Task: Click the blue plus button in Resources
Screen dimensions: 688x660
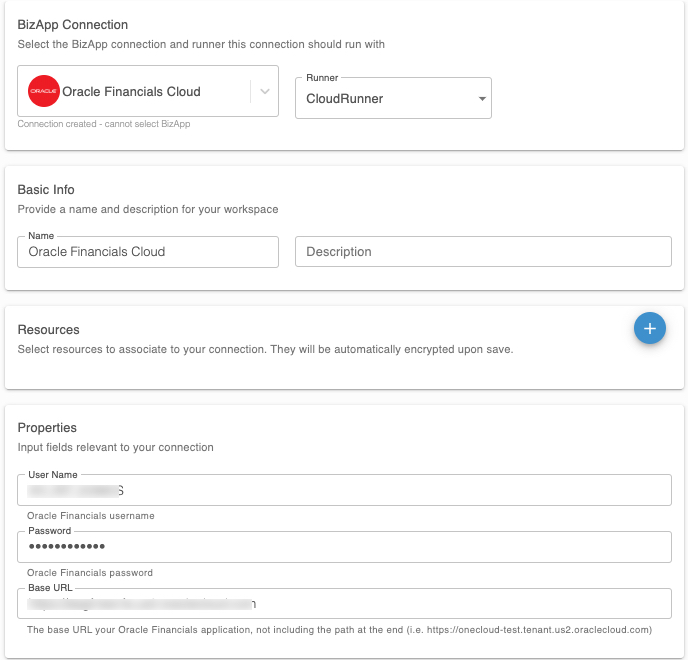Action: [x=649, y=328]
